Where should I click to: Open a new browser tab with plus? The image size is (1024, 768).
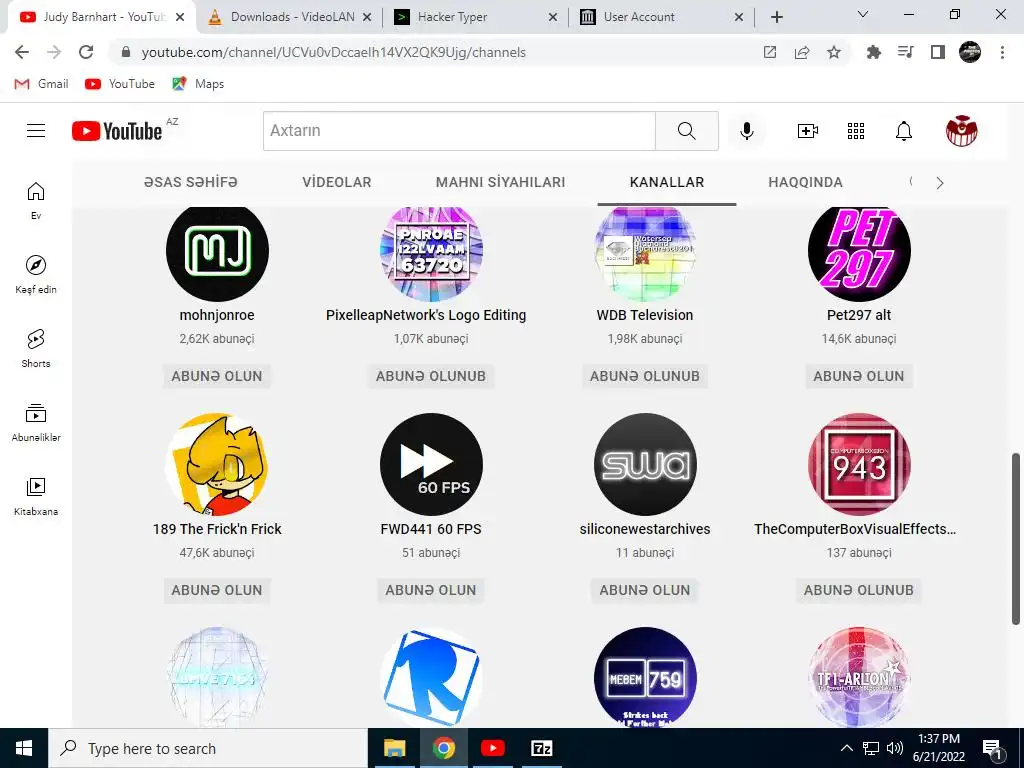coord(776,17)
